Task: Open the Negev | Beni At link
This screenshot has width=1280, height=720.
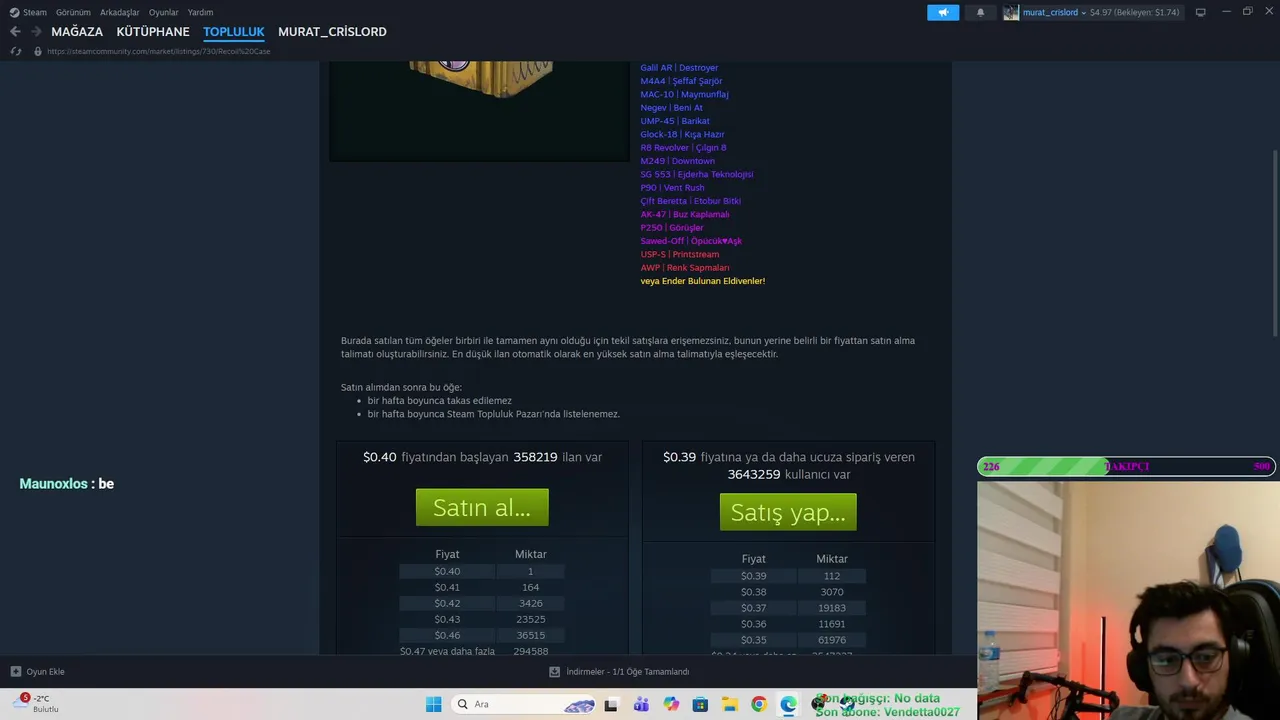Action: pyautogui.click(x=671, y=108)
